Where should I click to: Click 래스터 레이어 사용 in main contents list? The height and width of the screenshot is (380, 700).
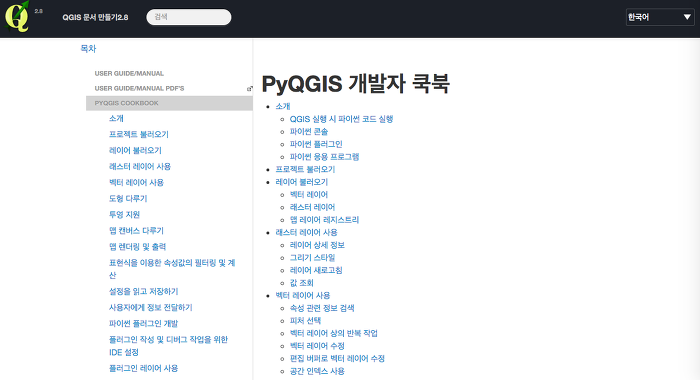coord(306,233)
